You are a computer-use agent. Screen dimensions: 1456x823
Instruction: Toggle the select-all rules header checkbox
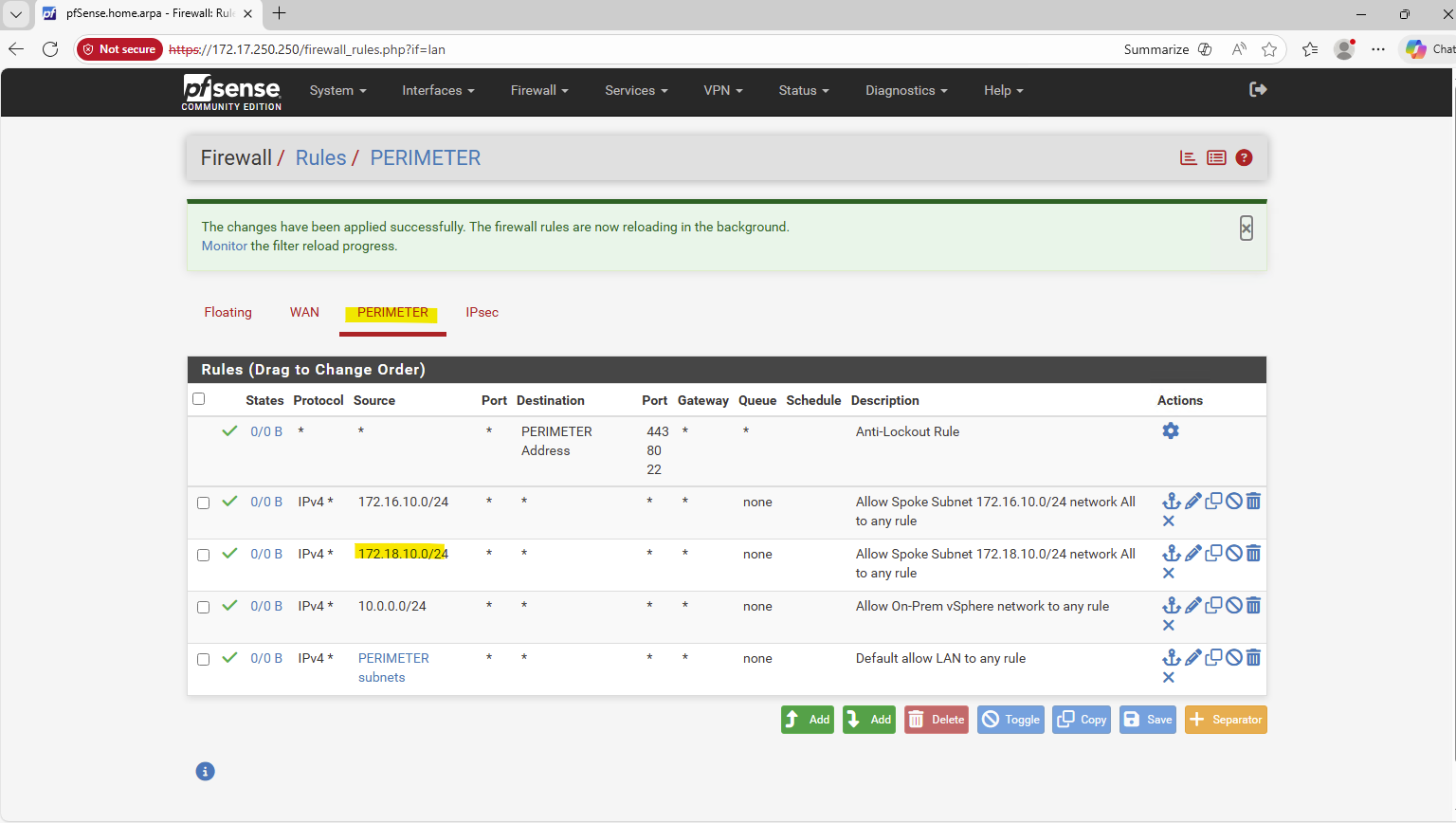199,399
